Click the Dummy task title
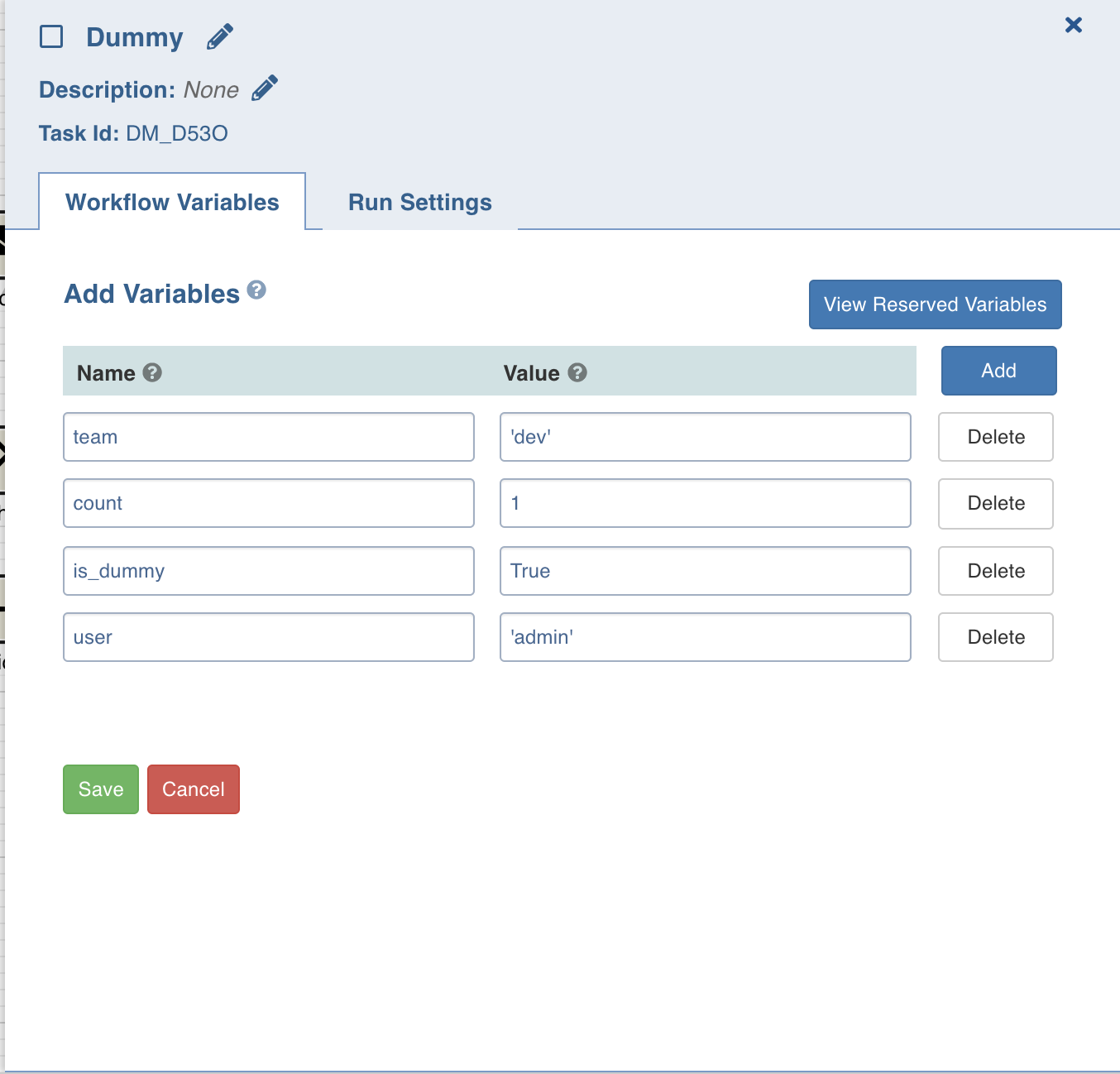Screen dimensions: 1120x1074 click(135, 38)
